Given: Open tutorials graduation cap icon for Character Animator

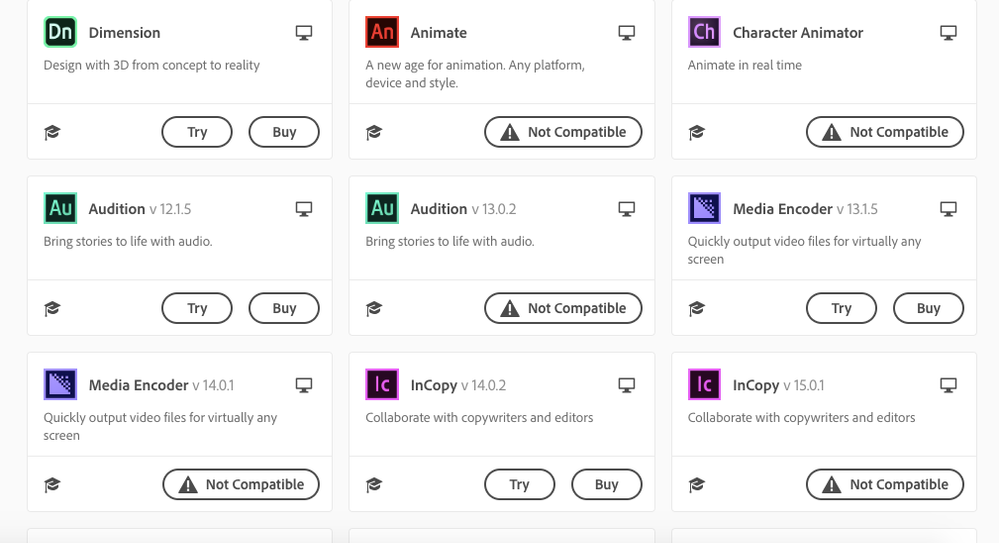Looking at the screenshot, I should (x=696, y=133).
